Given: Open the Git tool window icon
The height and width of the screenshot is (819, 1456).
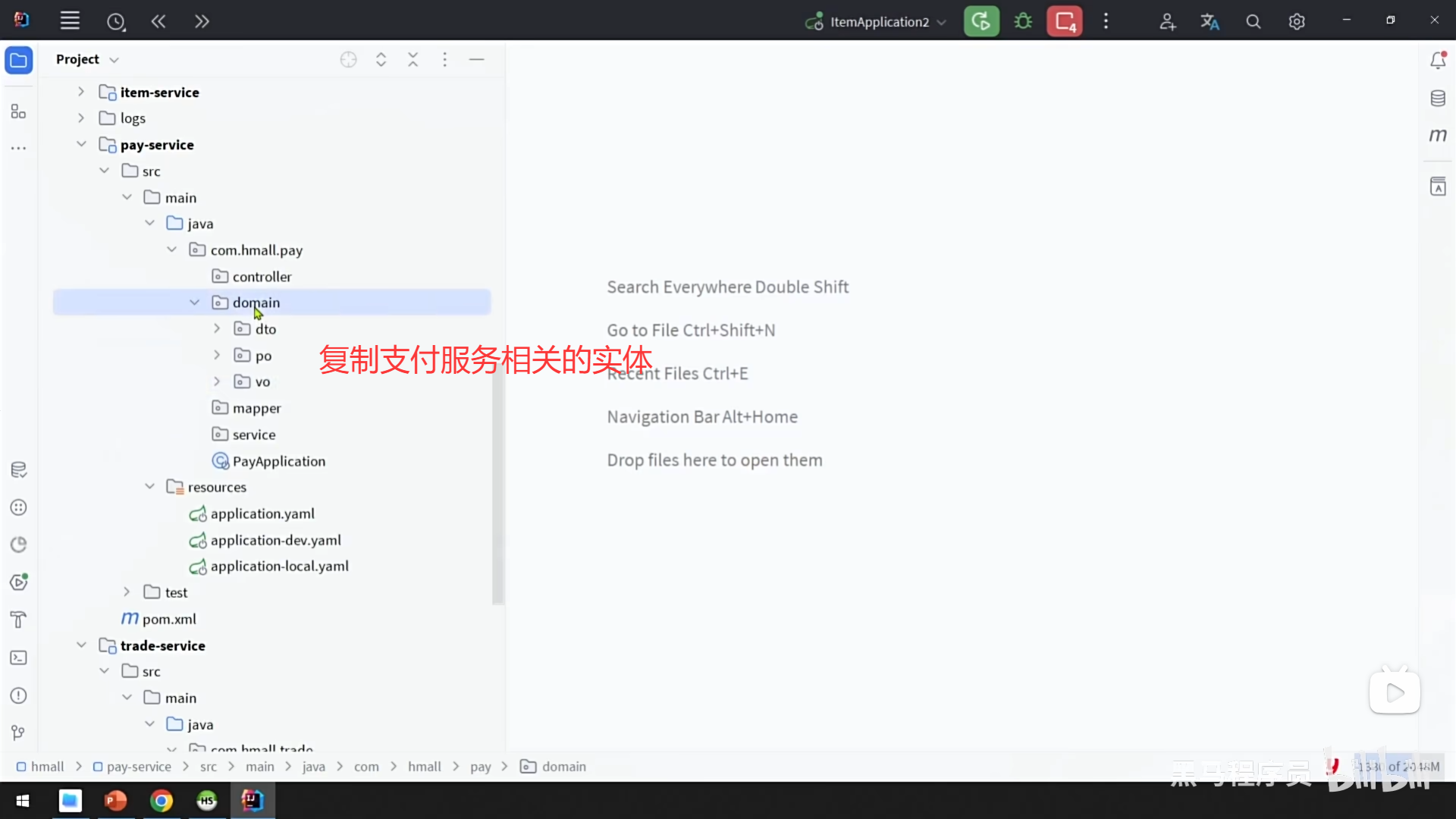Looking at the screenshot, I should coord(18,732).
